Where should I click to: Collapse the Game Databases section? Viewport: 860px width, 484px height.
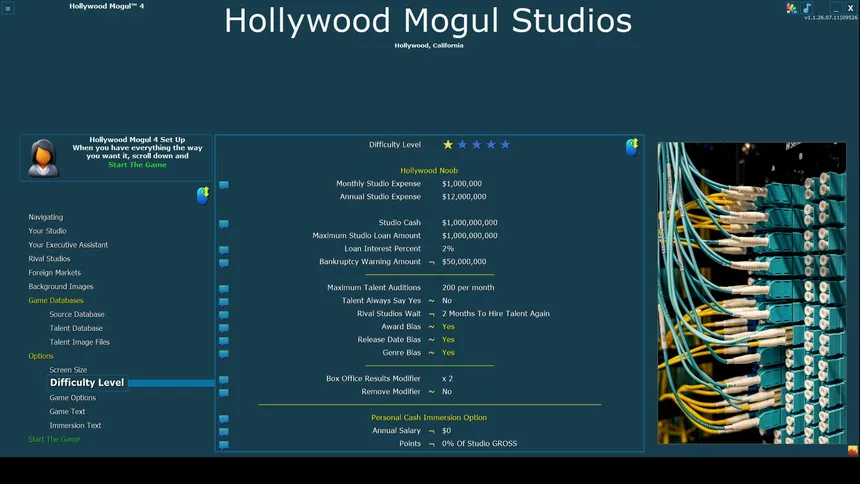(56, 301)
